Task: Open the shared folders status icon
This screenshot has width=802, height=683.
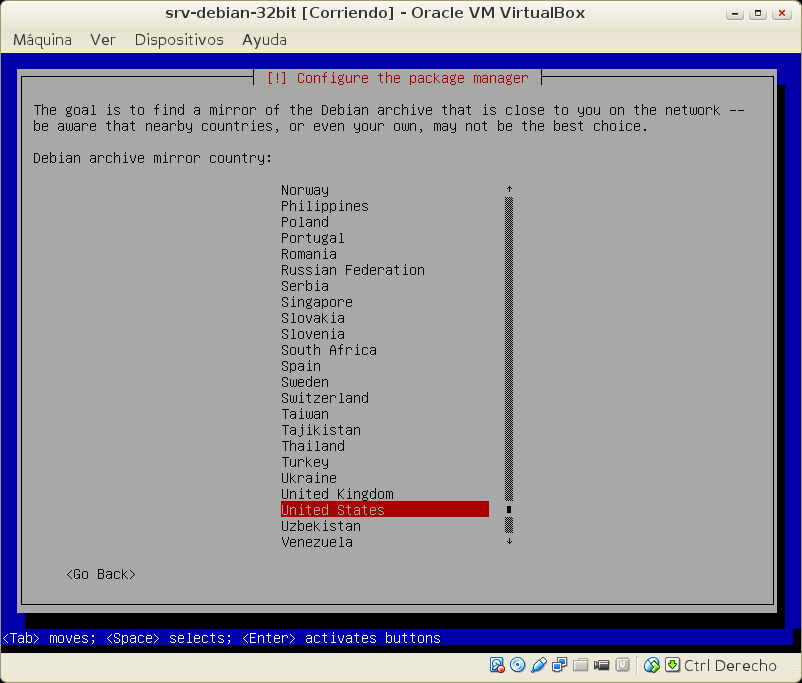Action: (x=581, y=665)
